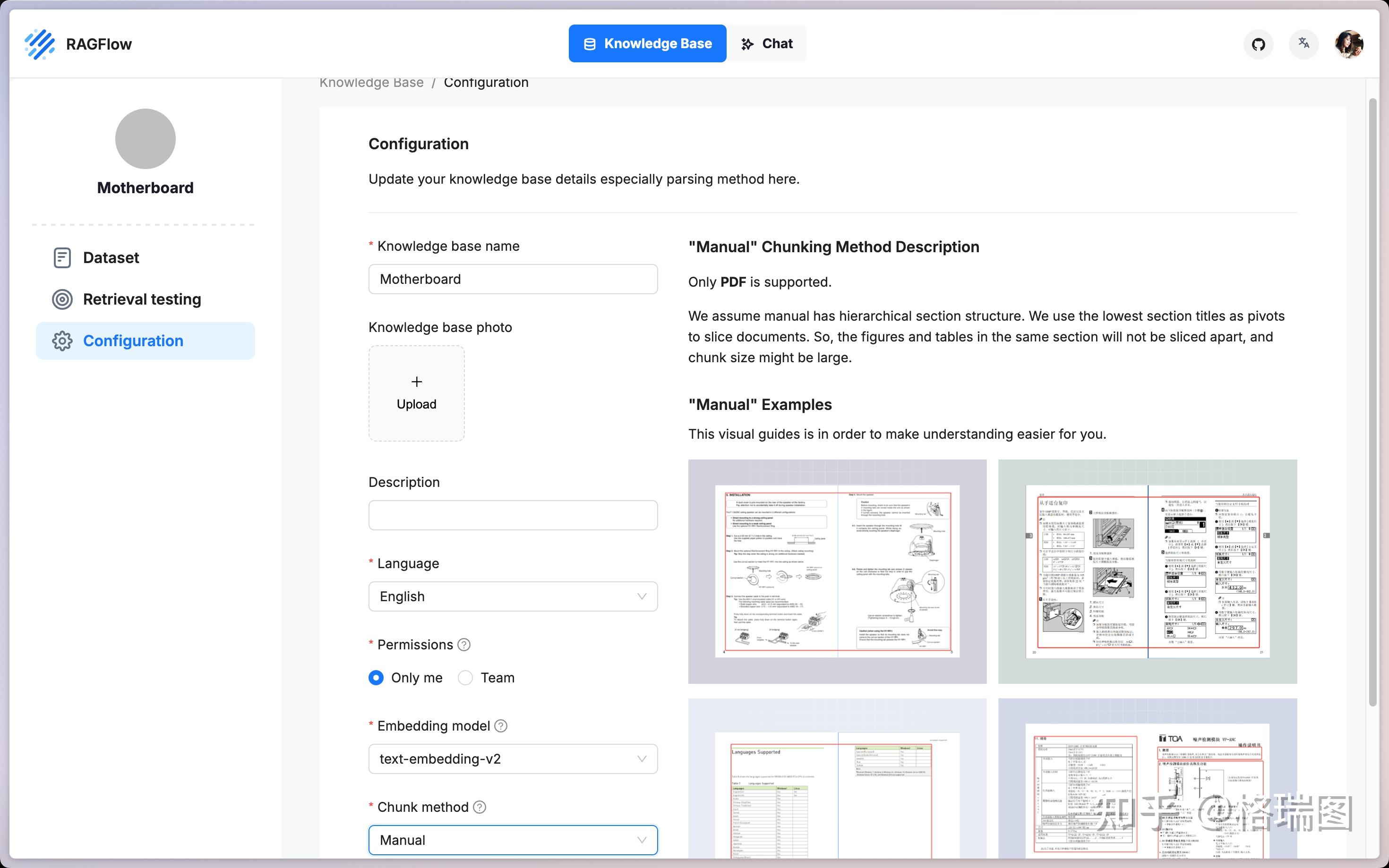The image size is (1389, 868).
Task: Open the Chunk method dropdown
Action: point(513,841)
